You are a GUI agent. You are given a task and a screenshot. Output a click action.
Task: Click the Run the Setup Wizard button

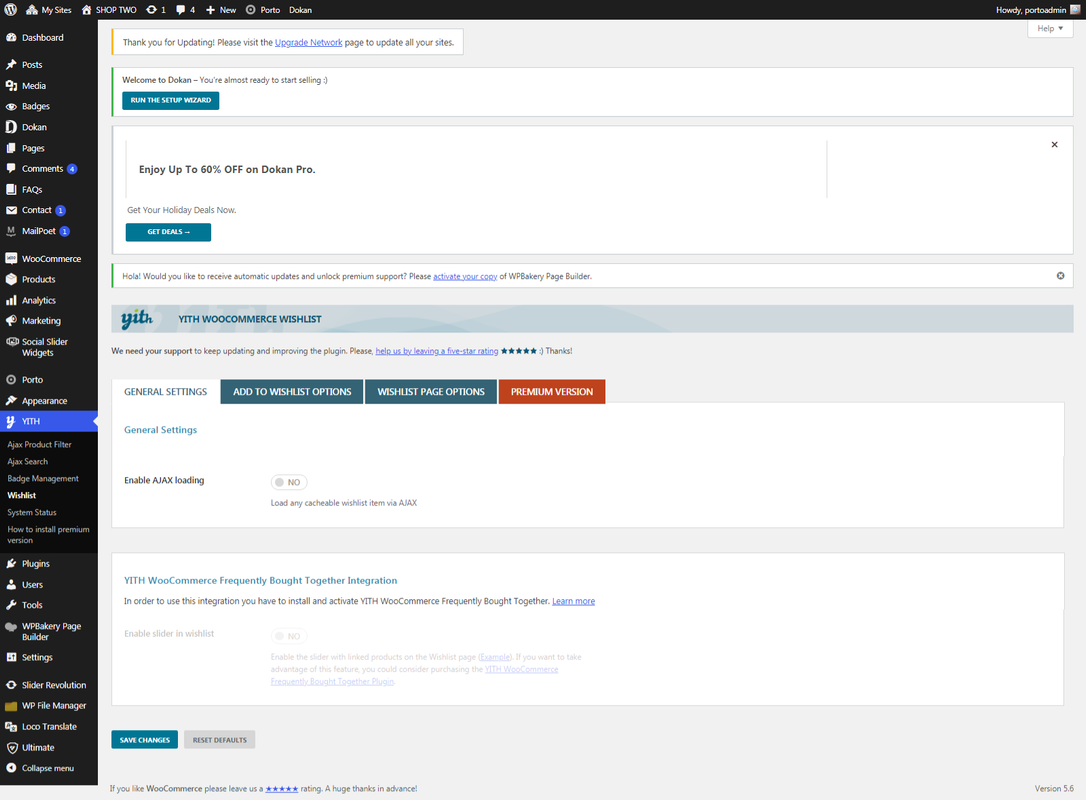[171, 100]
